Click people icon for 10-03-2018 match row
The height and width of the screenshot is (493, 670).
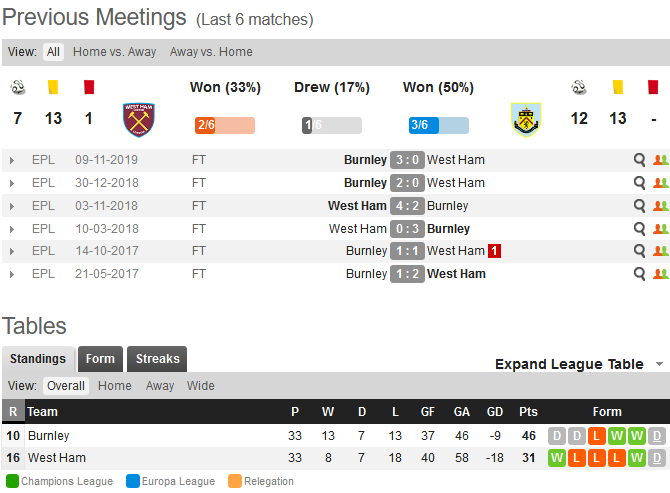(x=661, y=229)
